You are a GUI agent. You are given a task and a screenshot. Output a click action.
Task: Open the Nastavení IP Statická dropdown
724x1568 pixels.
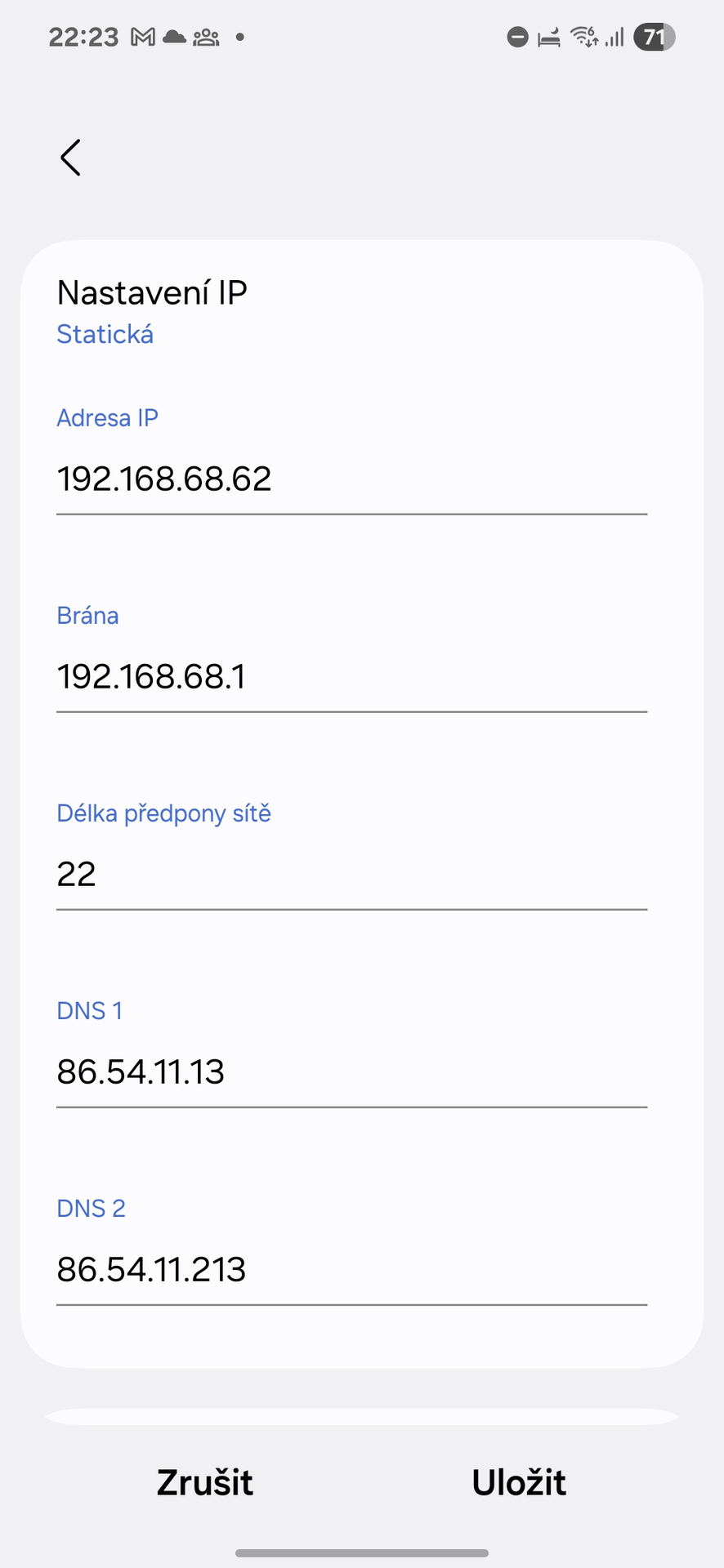(x=151, y=312)
